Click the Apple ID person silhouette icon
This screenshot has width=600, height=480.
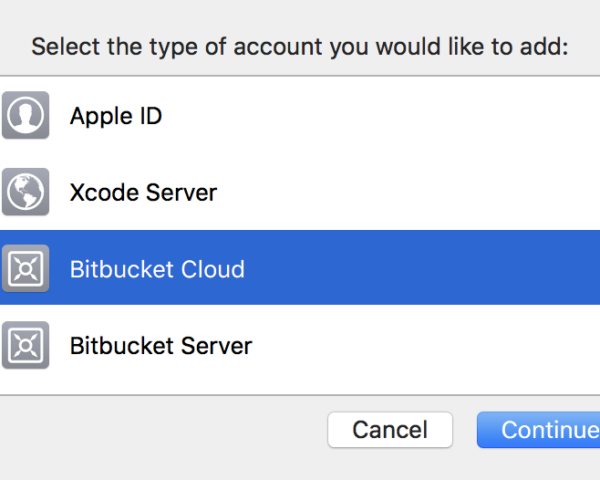tap(25, 116)
